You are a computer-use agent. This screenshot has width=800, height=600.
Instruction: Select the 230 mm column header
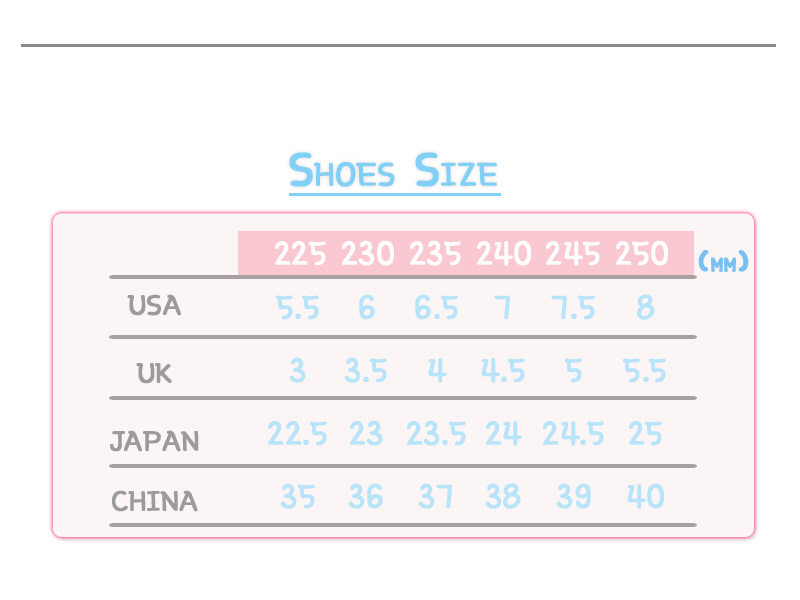[x=368, y=254]
